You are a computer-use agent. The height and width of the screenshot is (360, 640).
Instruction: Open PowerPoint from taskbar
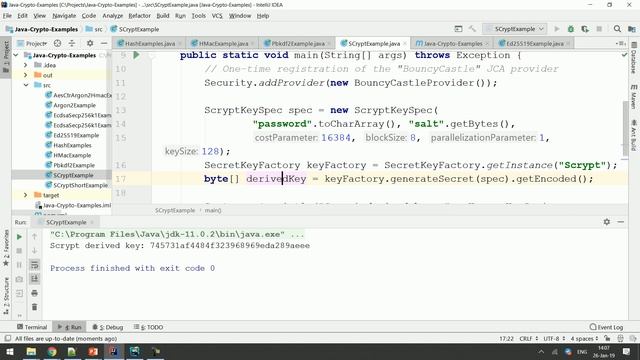[x=93, y=351]
